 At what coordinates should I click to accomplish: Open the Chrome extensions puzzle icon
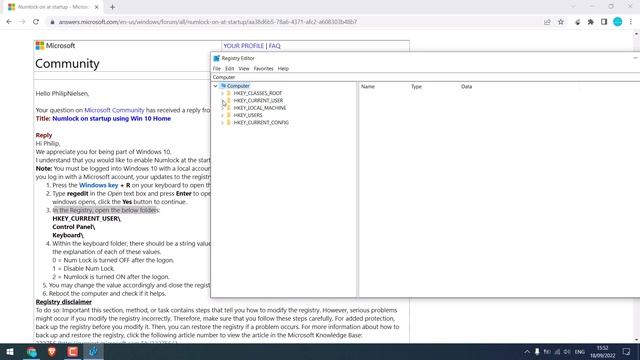coord(591,22)
